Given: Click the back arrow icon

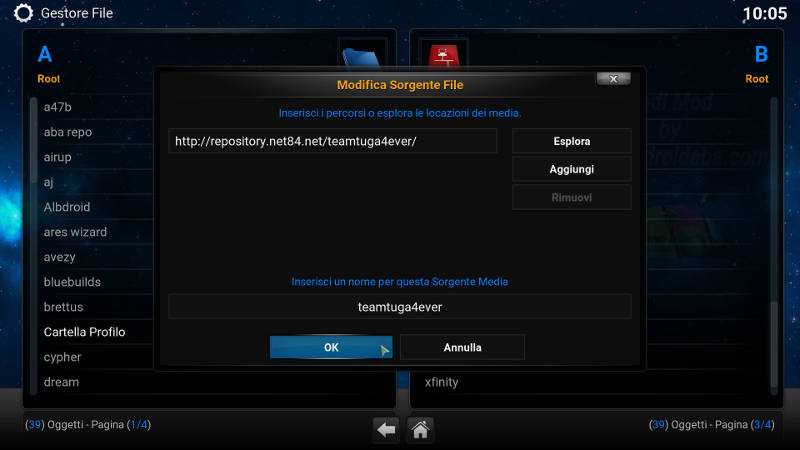Looking at the screenshot, I should 386,430.
